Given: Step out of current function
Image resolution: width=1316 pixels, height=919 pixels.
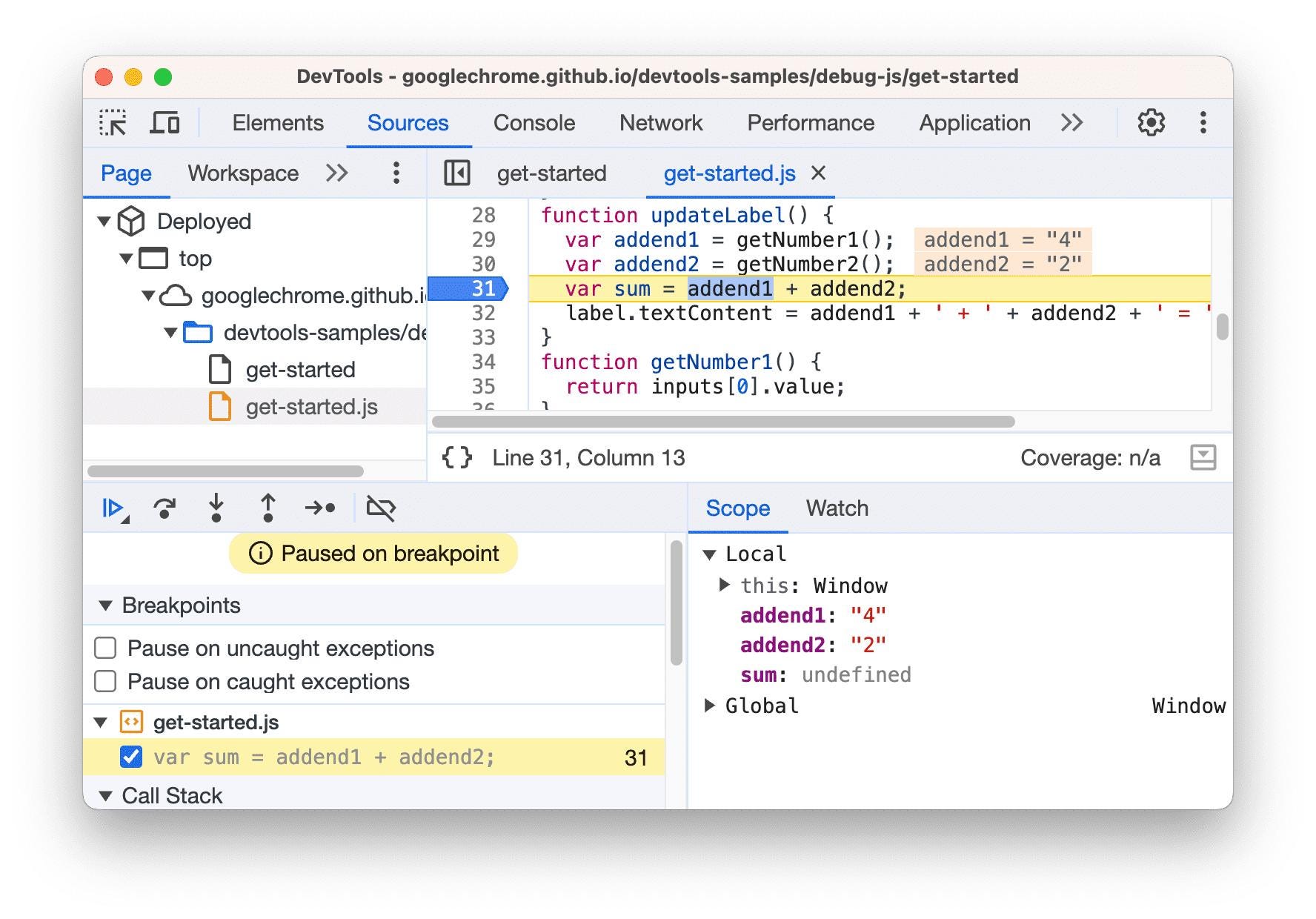Looking at the screenshot, I should tap(268, 508).
